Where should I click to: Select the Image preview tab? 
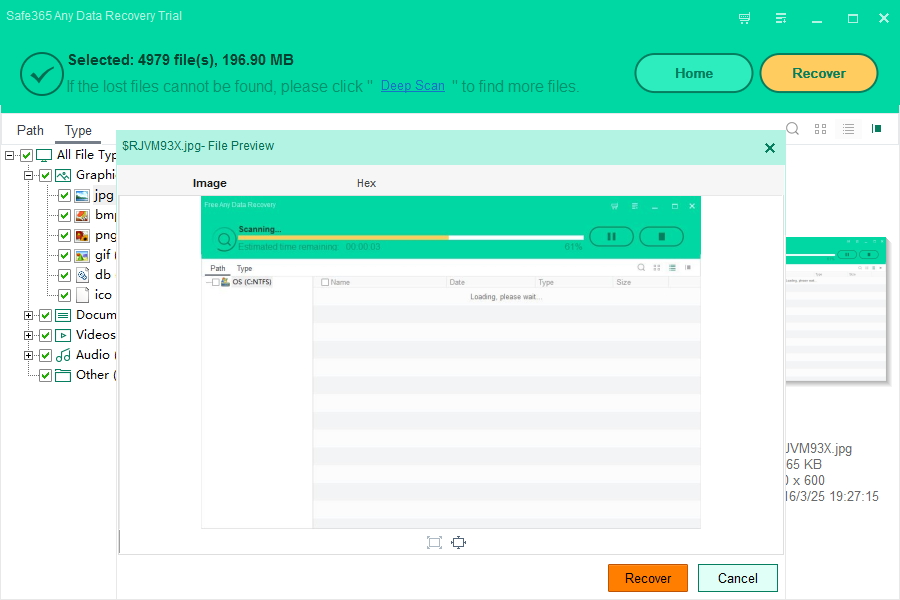point(210,183)
